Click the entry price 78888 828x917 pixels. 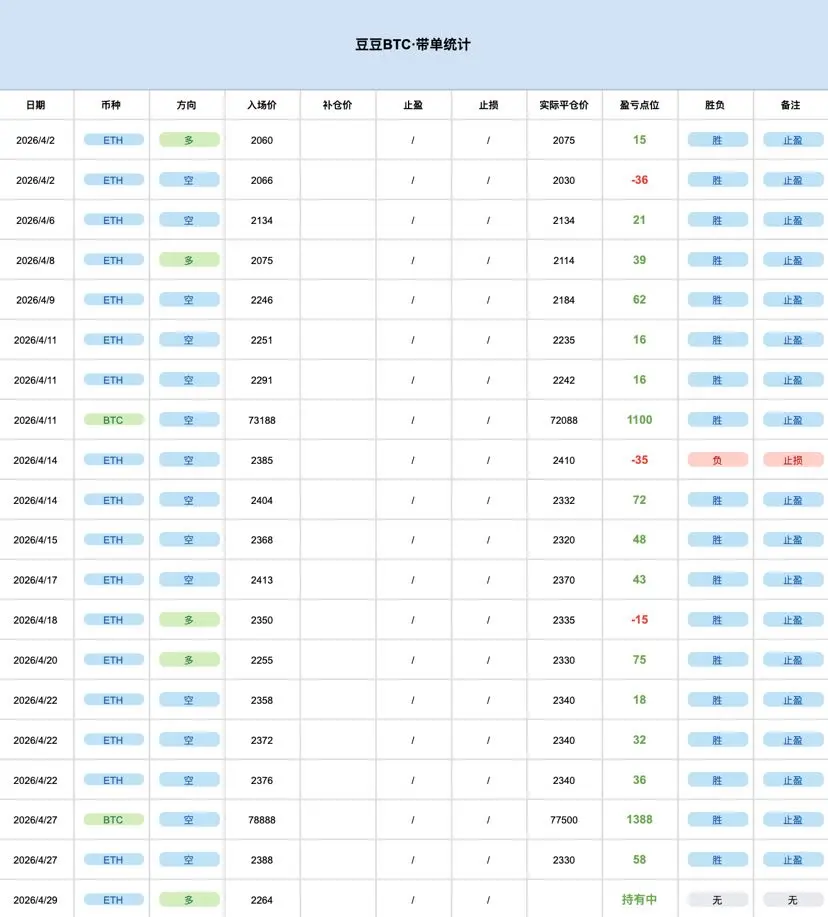(262, 820)
